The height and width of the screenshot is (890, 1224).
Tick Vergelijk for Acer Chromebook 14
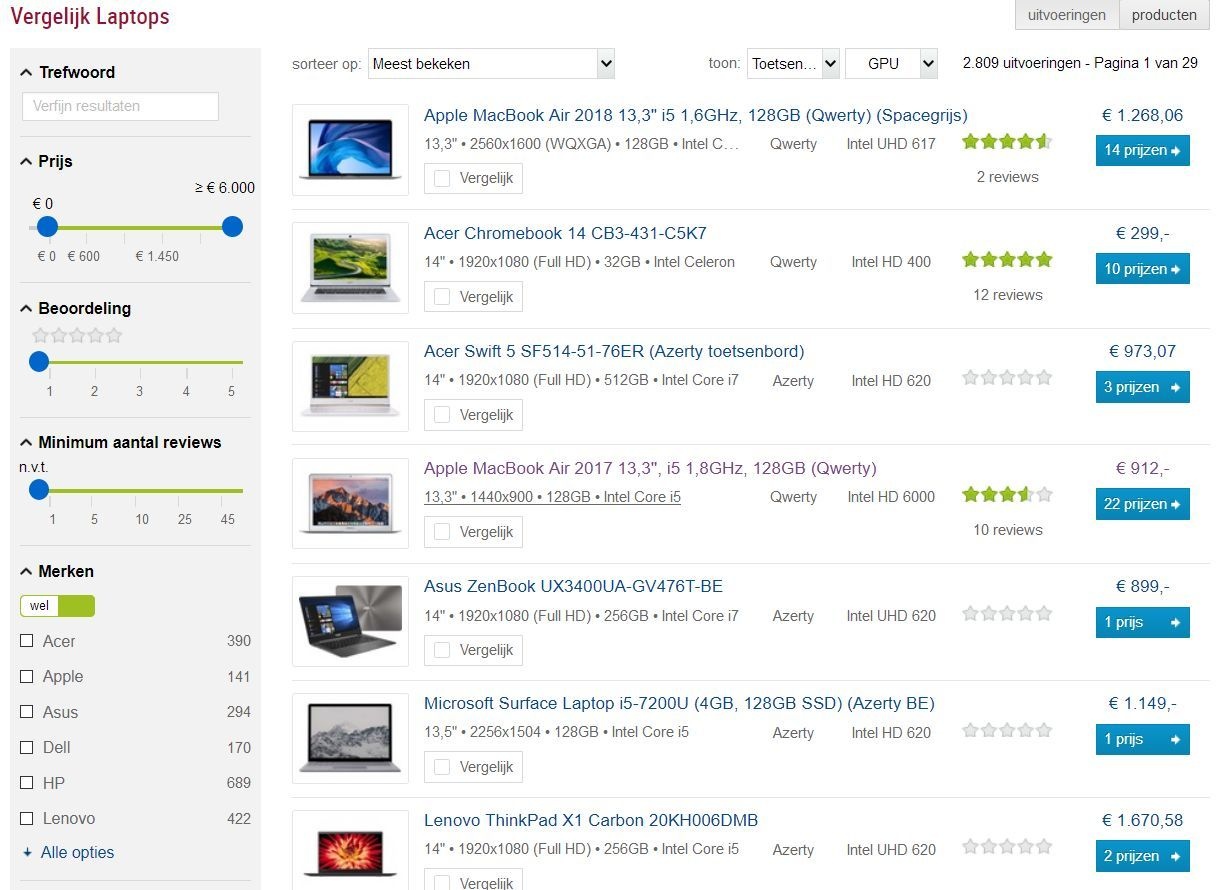442,296
